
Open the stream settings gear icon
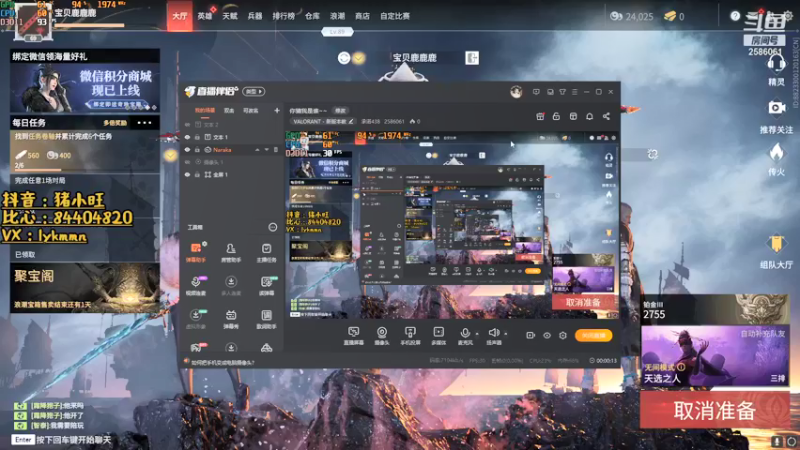point(563,335)
